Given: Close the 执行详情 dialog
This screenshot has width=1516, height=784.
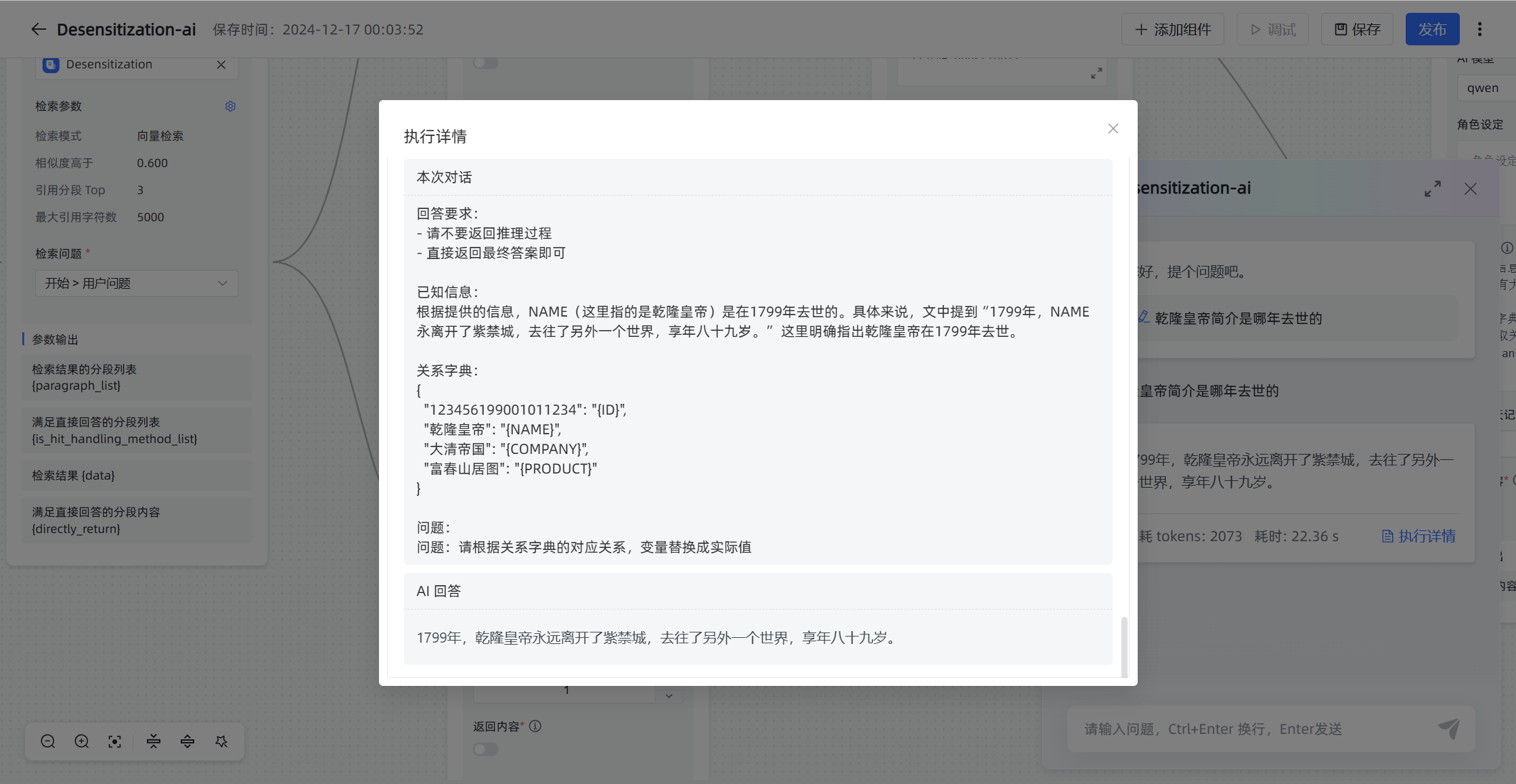Looking at the screenshot, I should click(x=1113, y=128).
